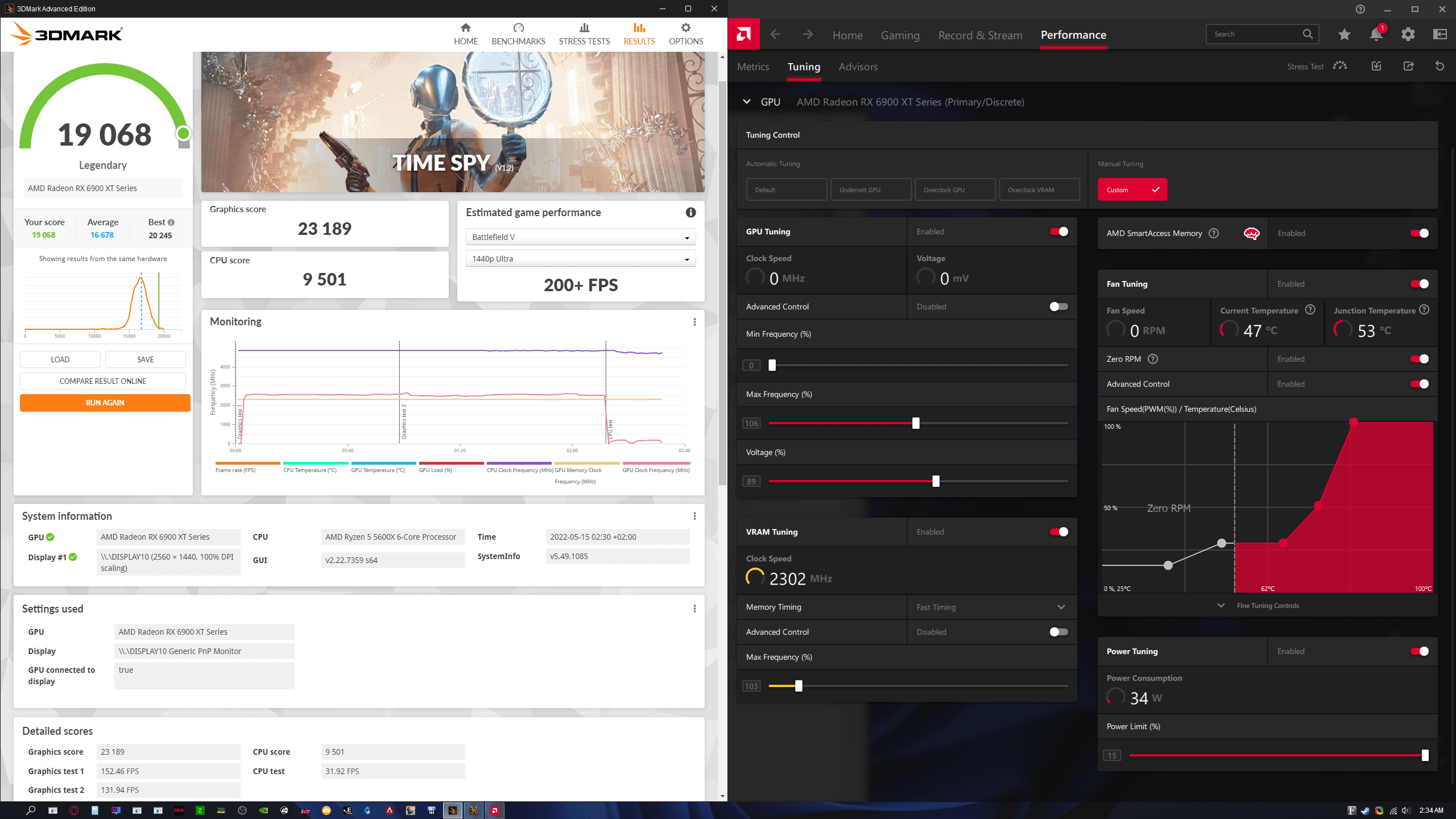
Task: Open the taskbar volume icon
Action: 1406,810
